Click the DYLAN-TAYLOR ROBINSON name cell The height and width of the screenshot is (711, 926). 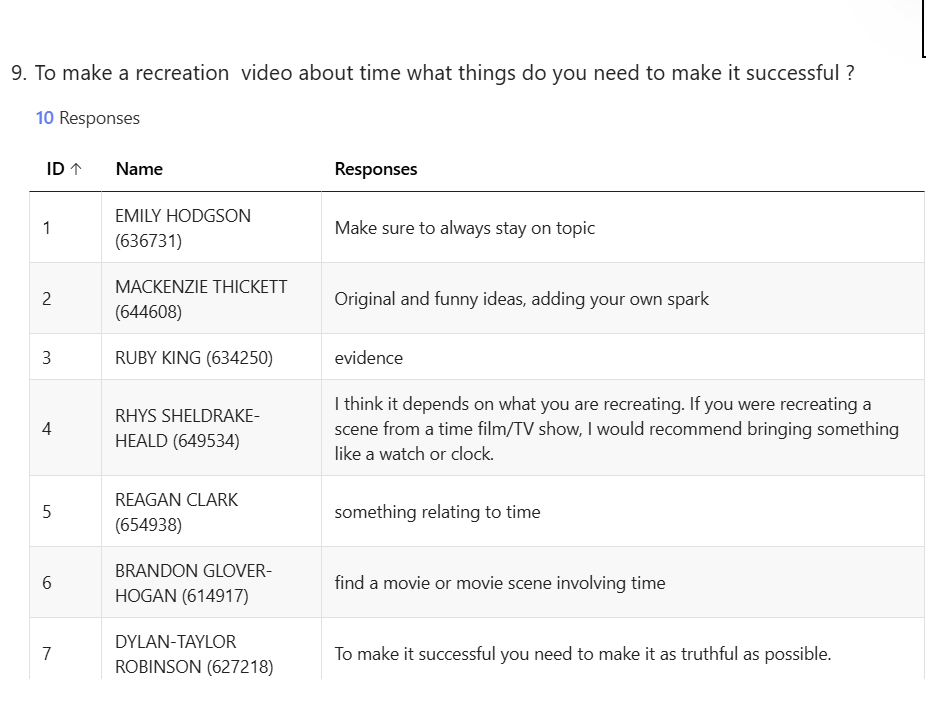(x=211, y=650)
